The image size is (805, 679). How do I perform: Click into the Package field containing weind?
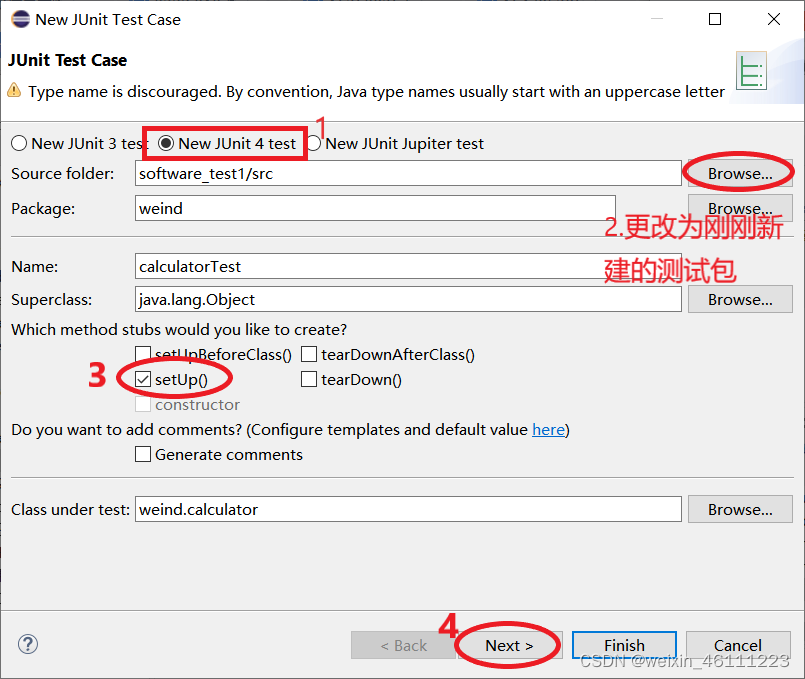[375, 208]
